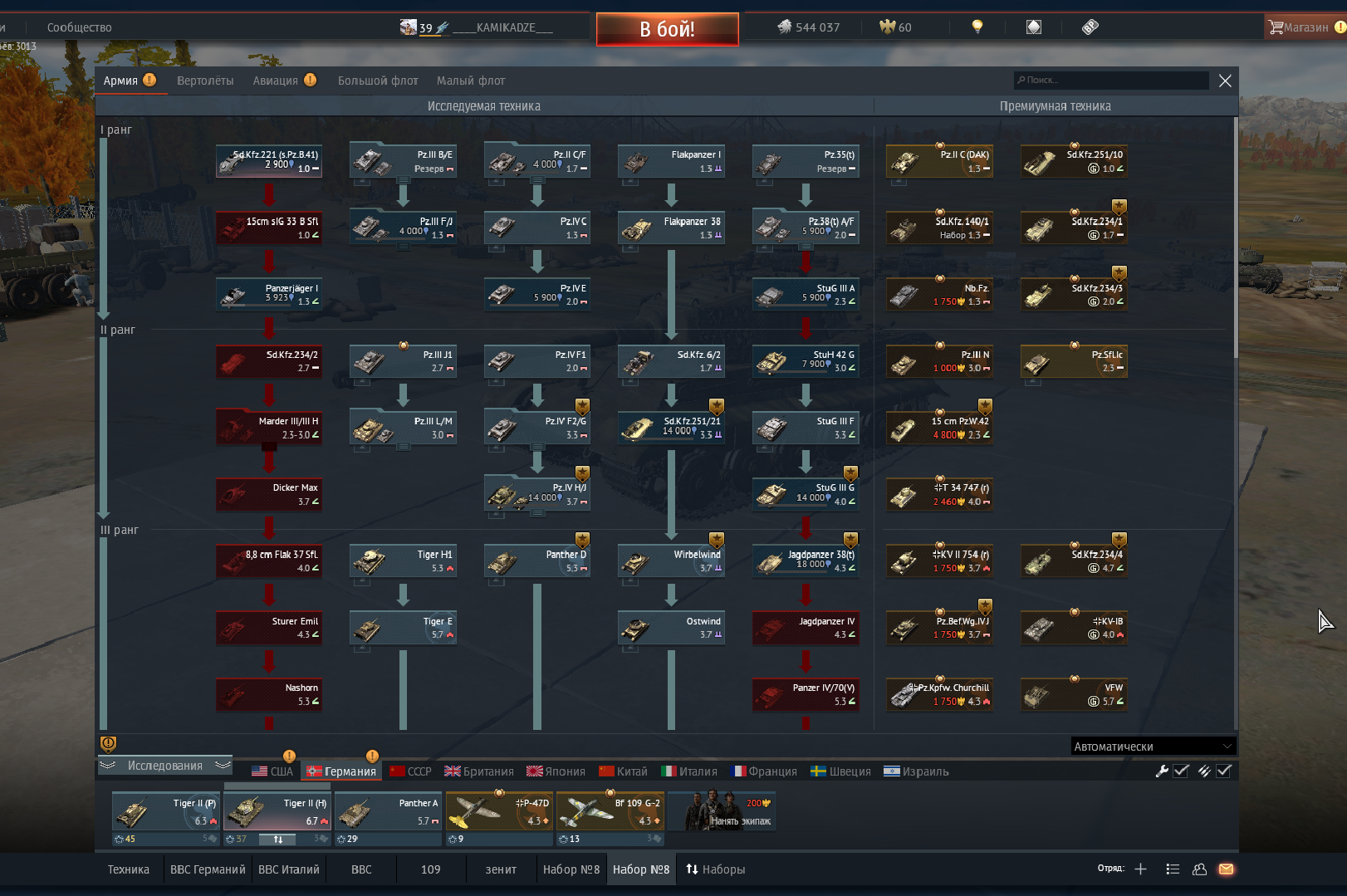Select the Швеция nation tab
Image resolution: width=1347 pixels, height=896 pixels.
tap(840, 771)
